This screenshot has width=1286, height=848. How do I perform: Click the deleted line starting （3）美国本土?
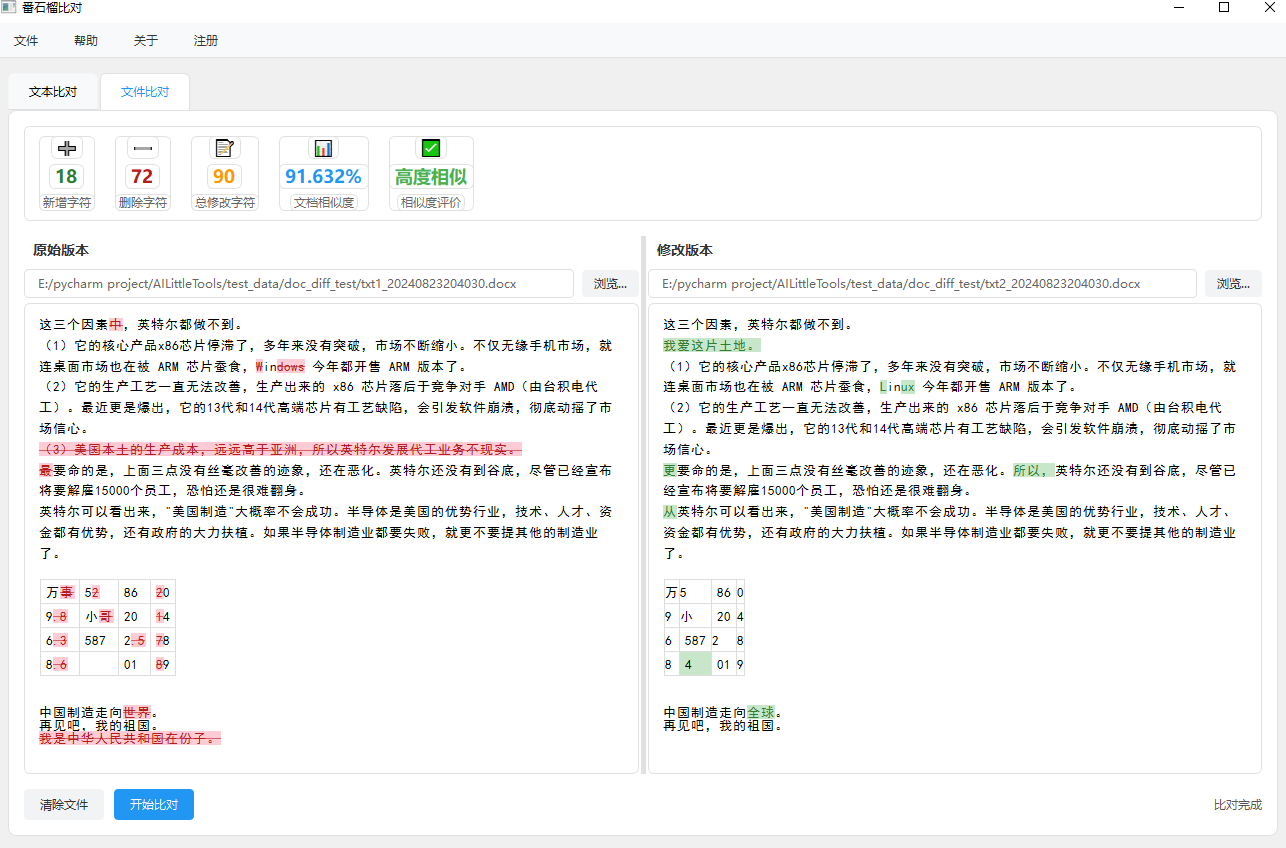pyautogui.click(x=281, y=449)
